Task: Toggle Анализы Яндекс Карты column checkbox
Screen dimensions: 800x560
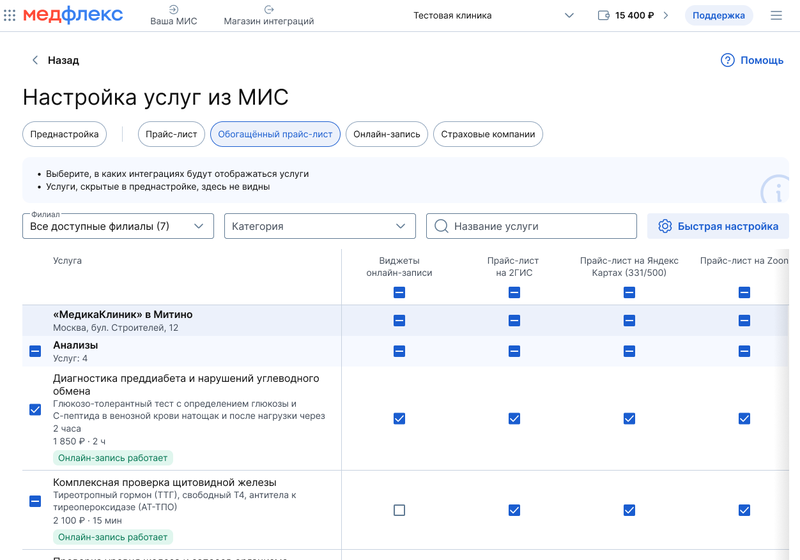Action: pyautogui.click(x=629, y=351)
